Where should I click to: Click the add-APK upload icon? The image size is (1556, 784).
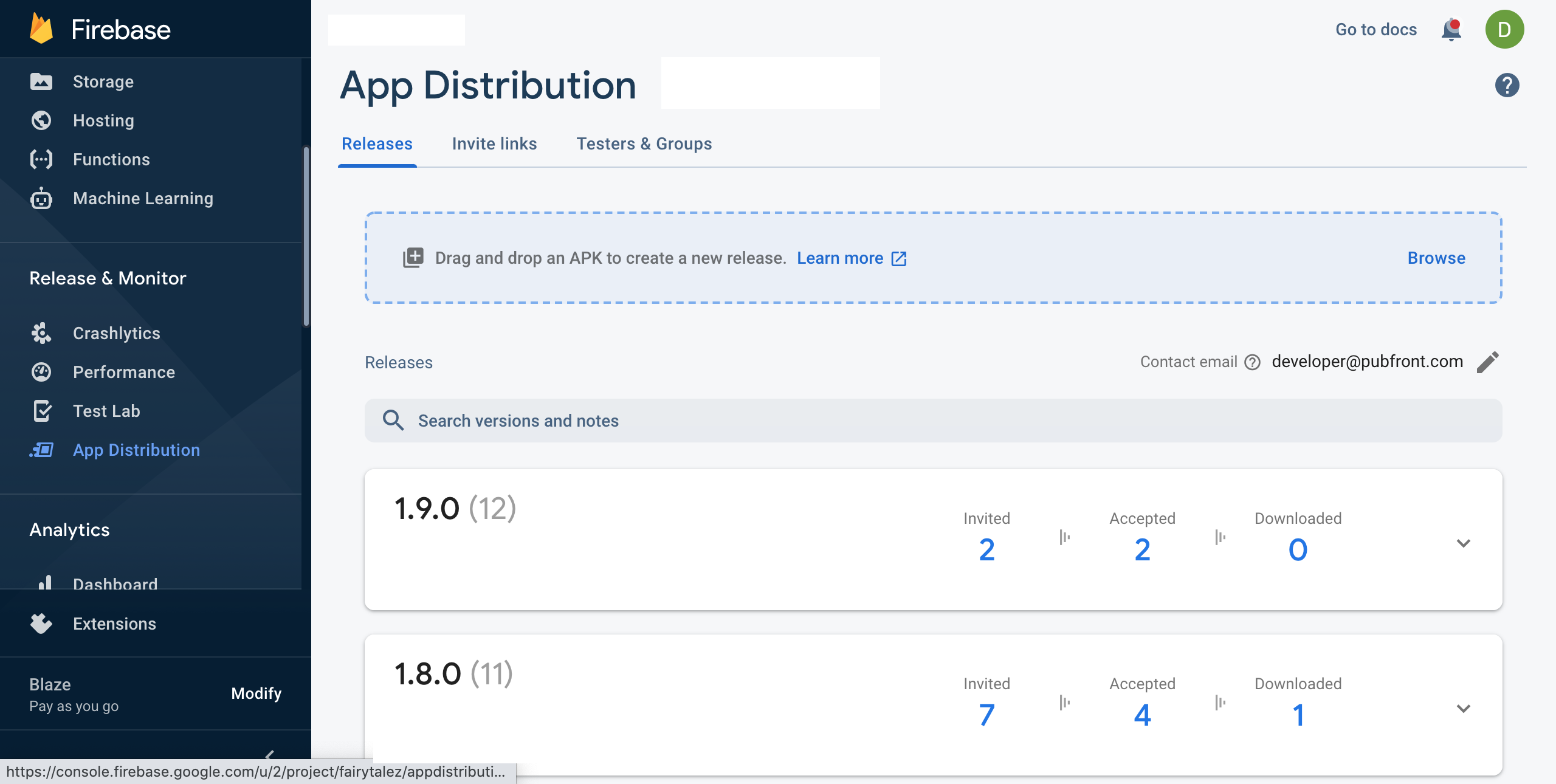[x=413, y=258]
